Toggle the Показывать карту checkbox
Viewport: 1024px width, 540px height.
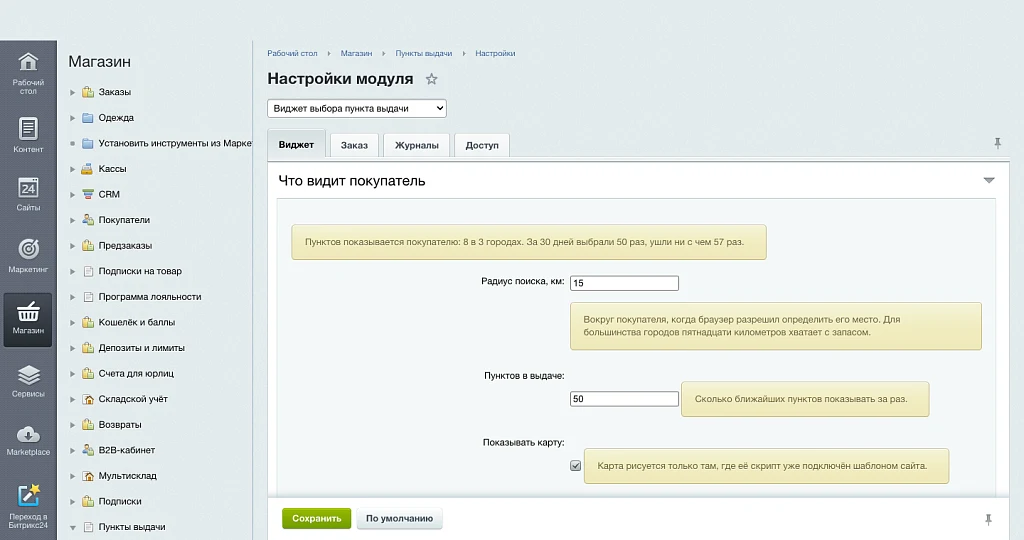click(x=575, y=466)
